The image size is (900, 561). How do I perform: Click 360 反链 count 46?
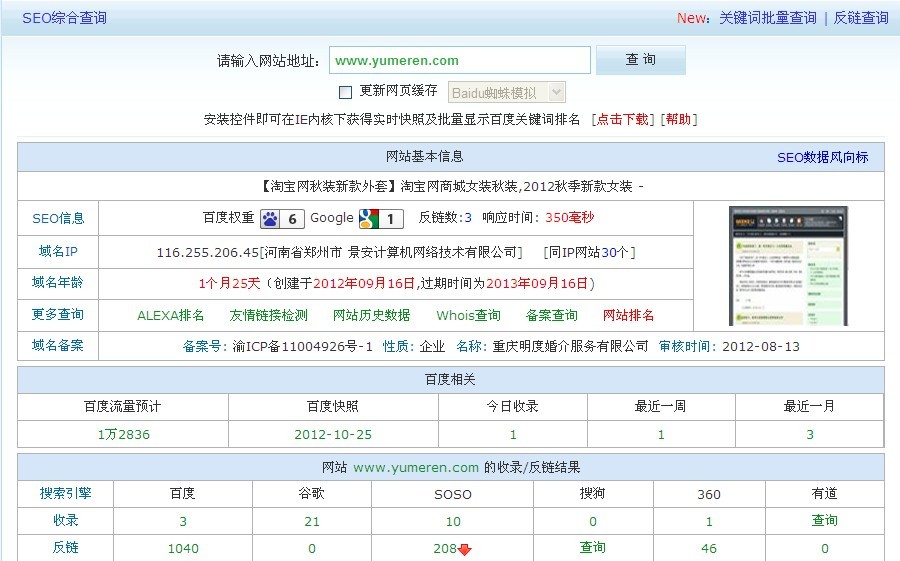point(709,548)
